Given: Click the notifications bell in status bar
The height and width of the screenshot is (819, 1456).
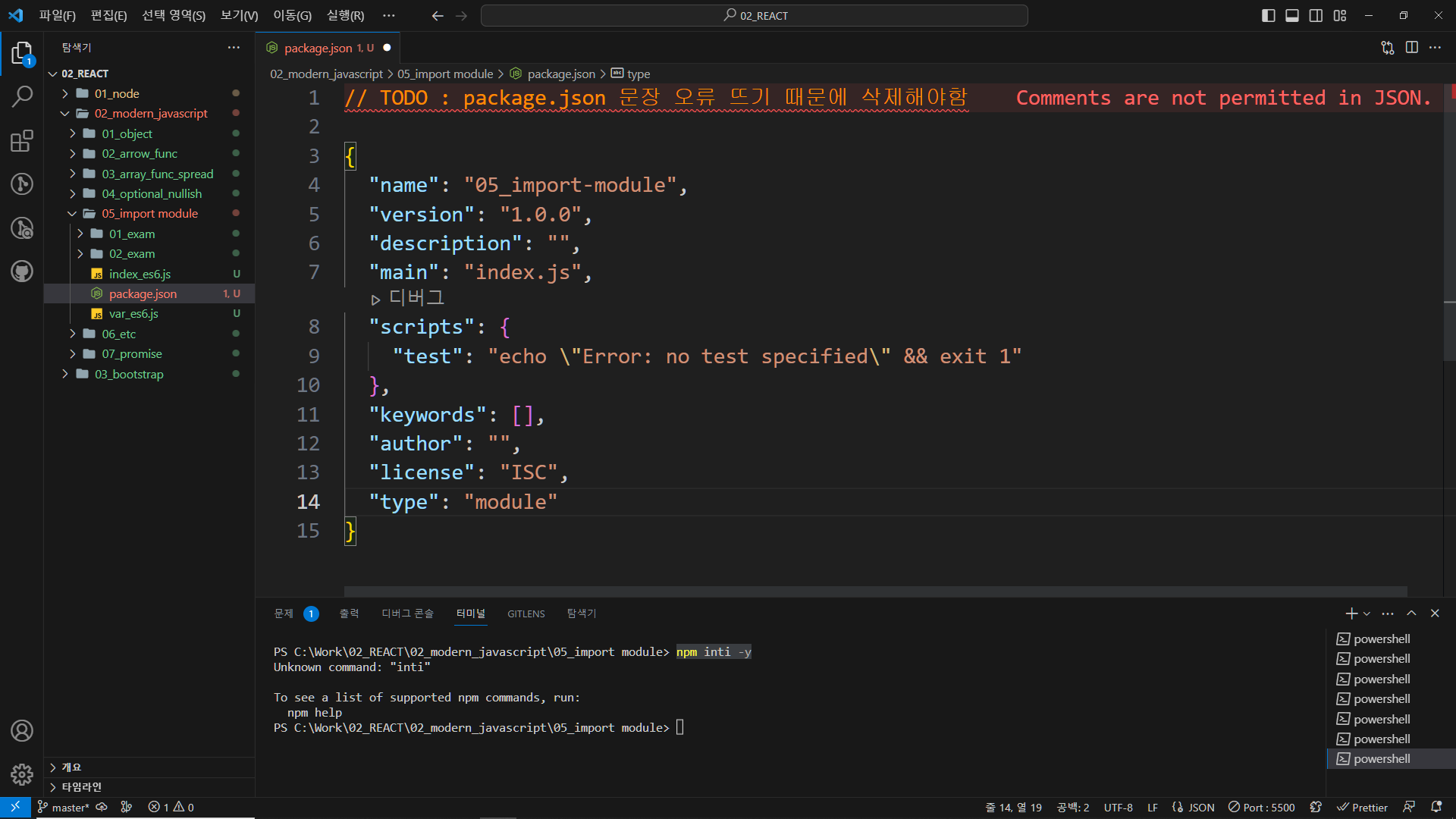Looking at the screenshot, I should point(1436,807).
